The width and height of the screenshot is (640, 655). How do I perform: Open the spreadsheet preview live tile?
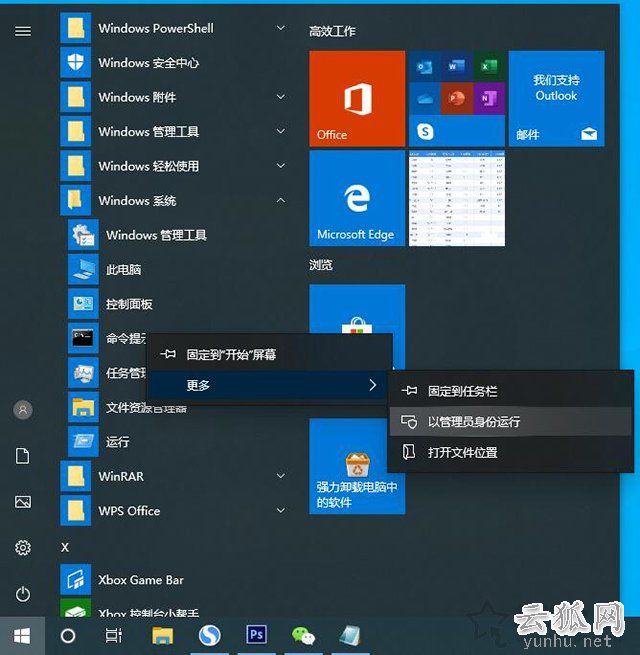pos(457,198)
